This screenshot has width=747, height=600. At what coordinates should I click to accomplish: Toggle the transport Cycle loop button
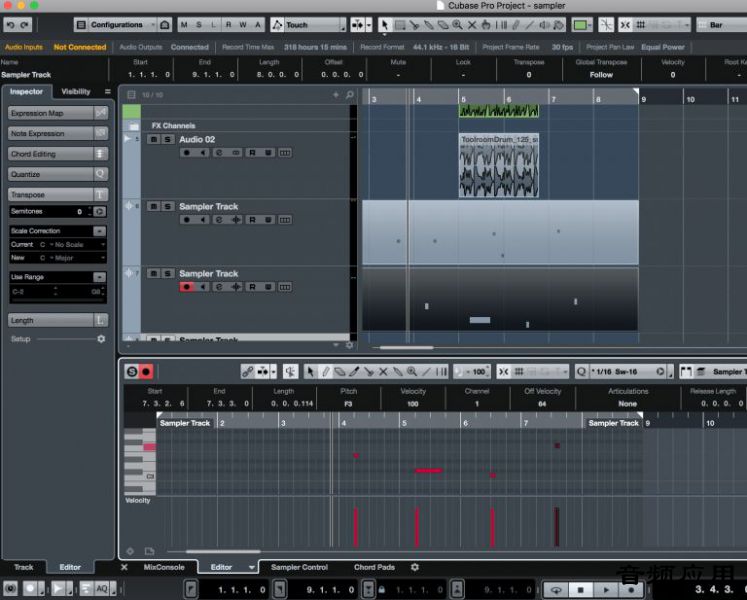[555, 590]
